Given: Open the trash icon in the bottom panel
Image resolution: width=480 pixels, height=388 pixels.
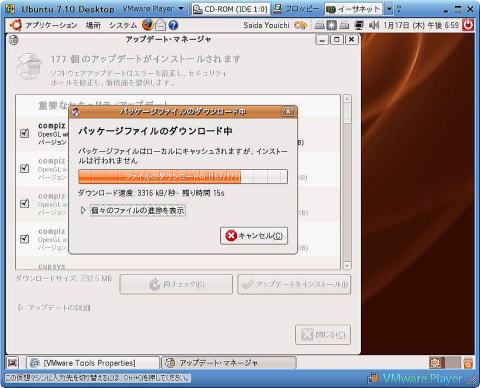Looking at the screenshot, I should tap(468, 363).
